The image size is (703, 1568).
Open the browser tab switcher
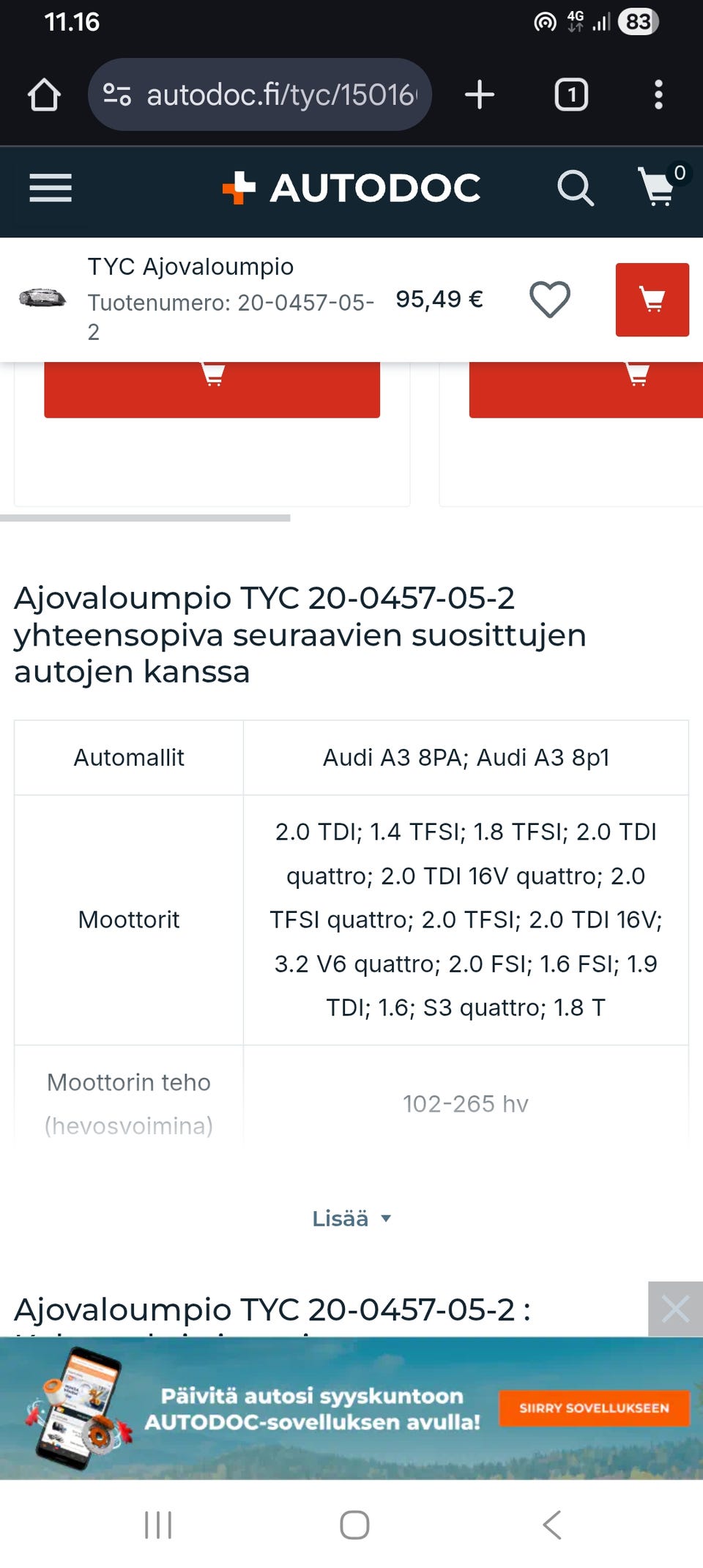click(x=571, y=95)
